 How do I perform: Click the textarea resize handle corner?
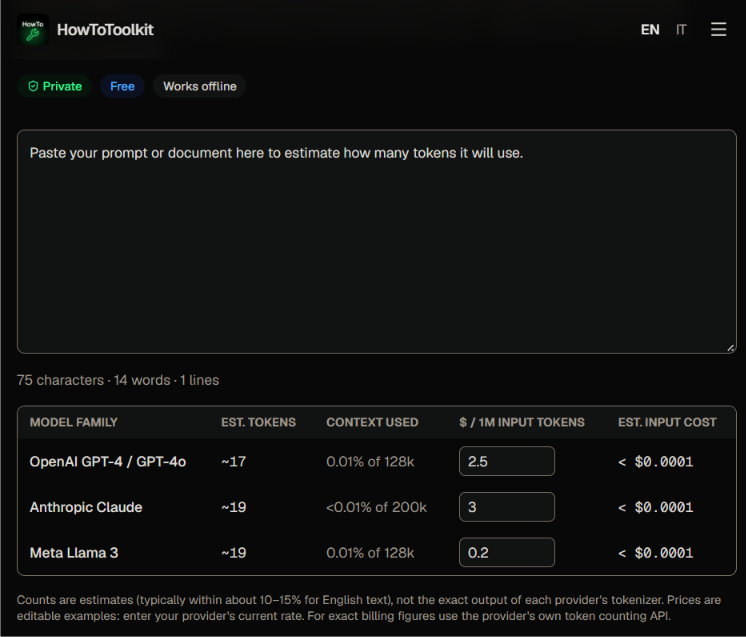coord(730,348)
